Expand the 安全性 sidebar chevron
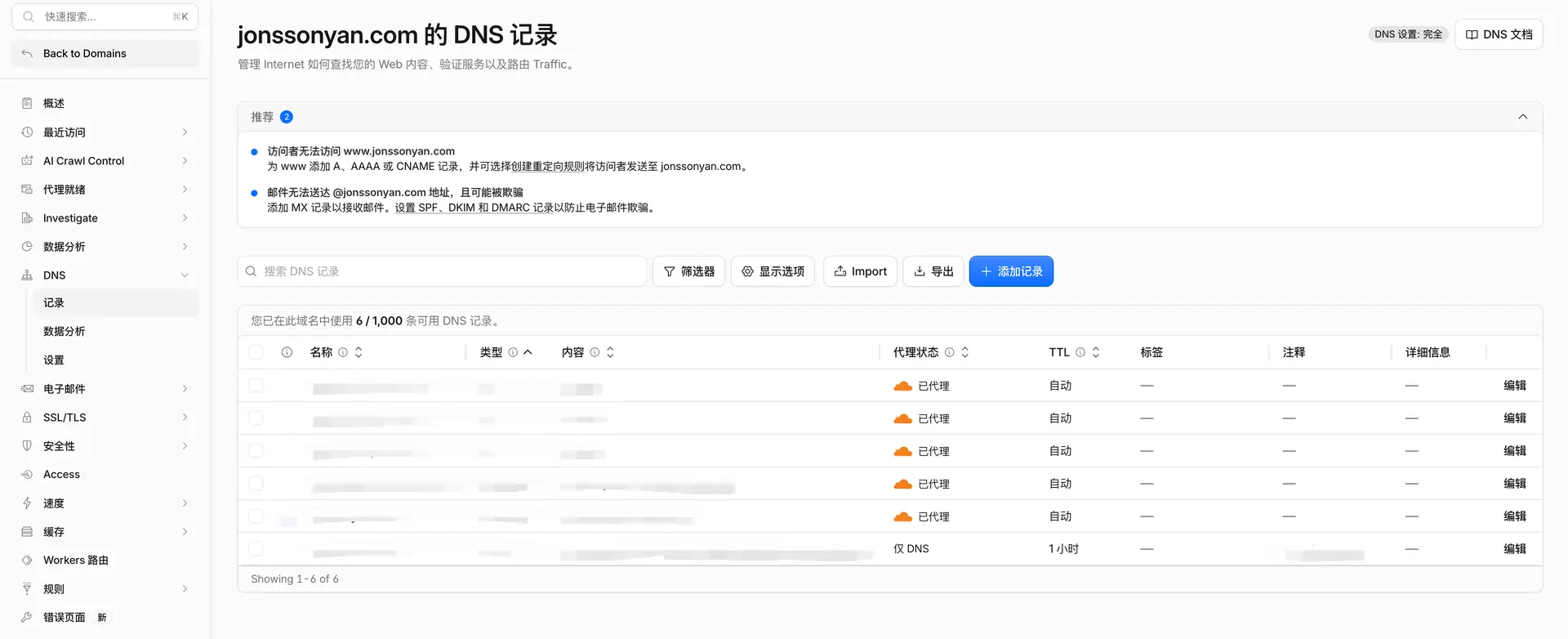This screenshot has height=639, width=1568. coord(185,445)
